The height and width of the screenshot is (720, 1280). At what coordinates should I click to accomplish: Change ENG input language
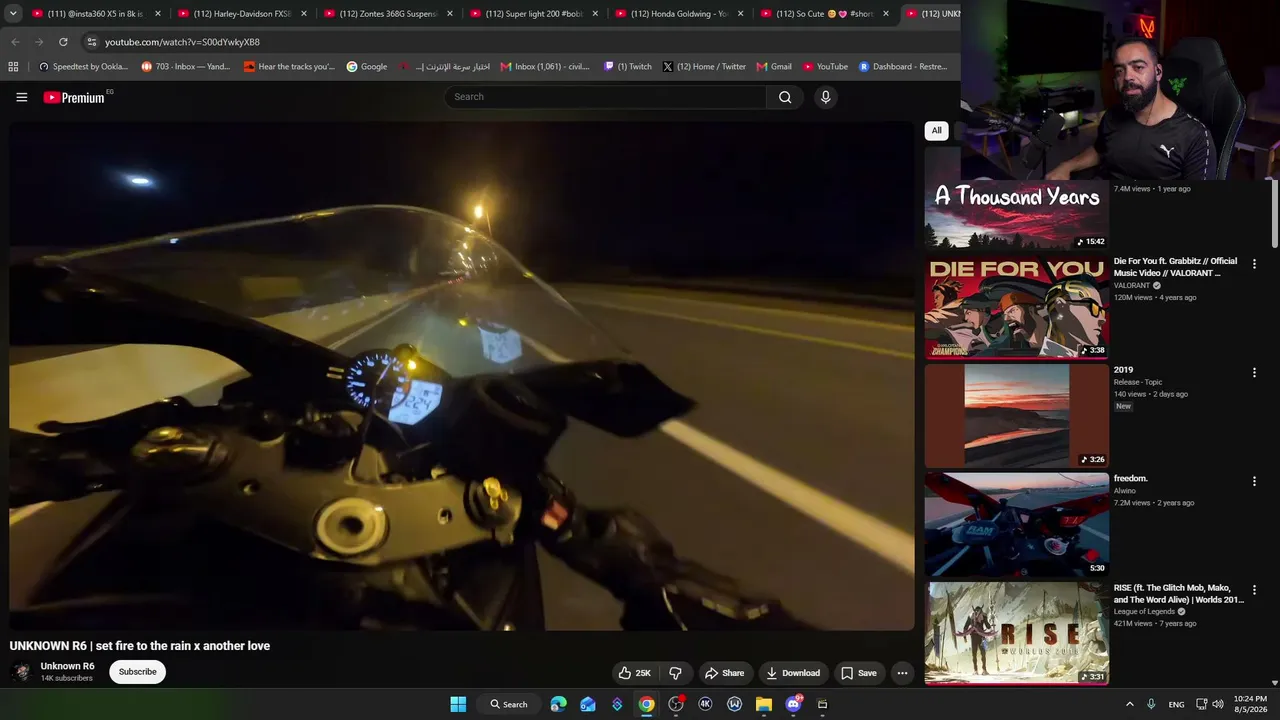tap(1176, 704)
